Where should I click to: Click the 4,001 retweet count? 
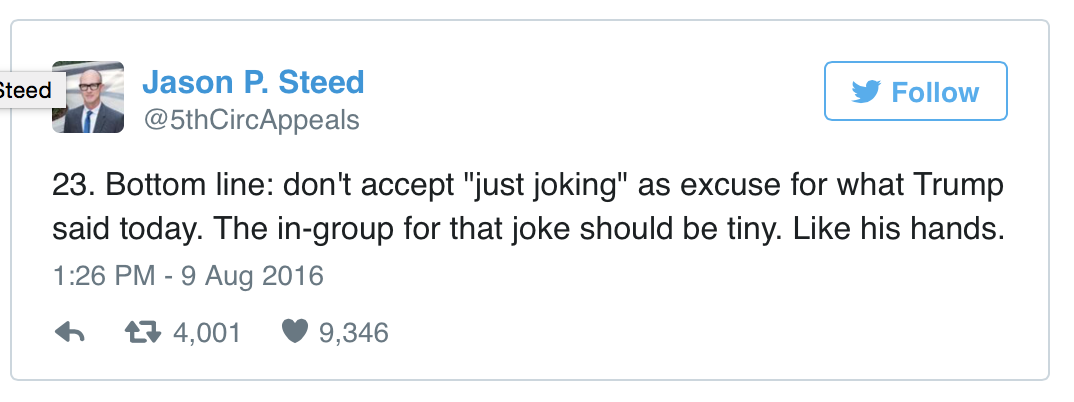point(207,332)
